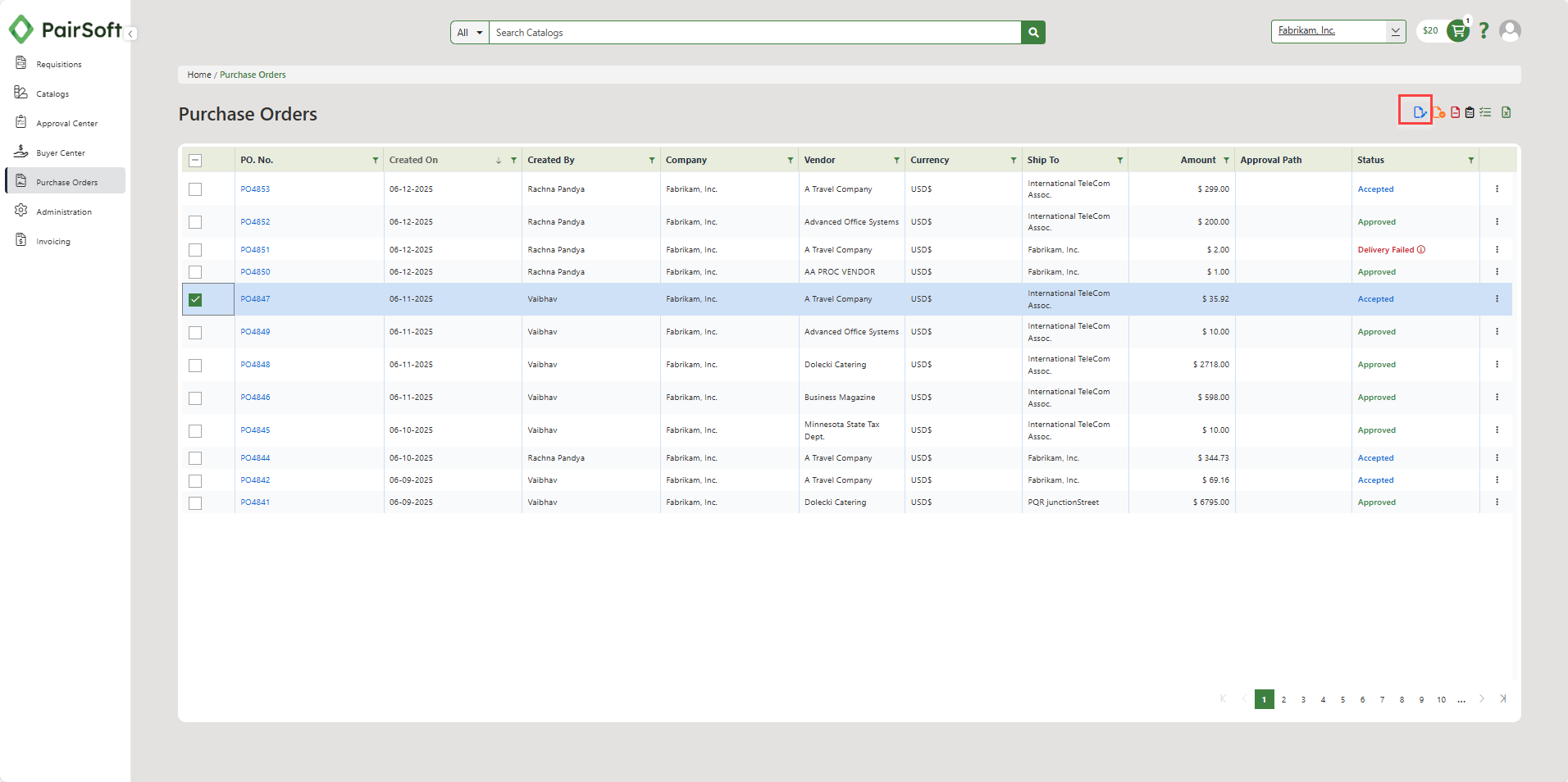Open the PO. No. column filter
This screenshot has height=782, width=1568.
click(376, 161)
